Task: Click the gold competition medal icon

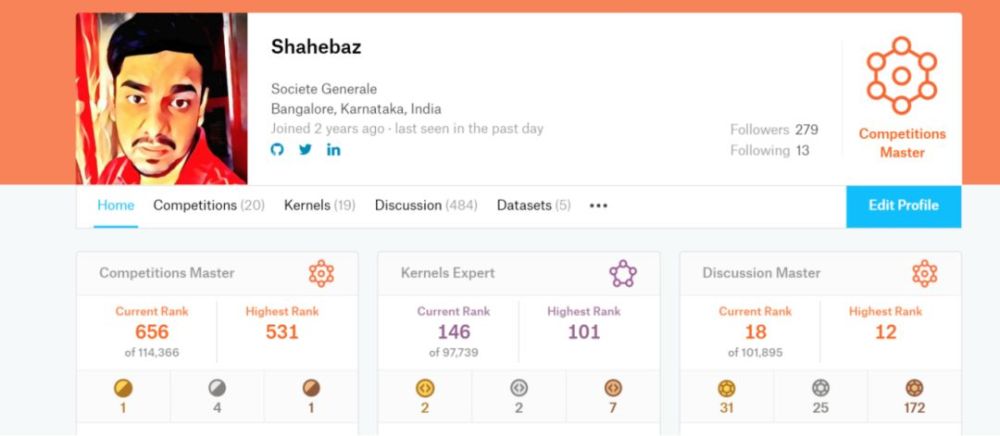Action: (x=123, y=388)
